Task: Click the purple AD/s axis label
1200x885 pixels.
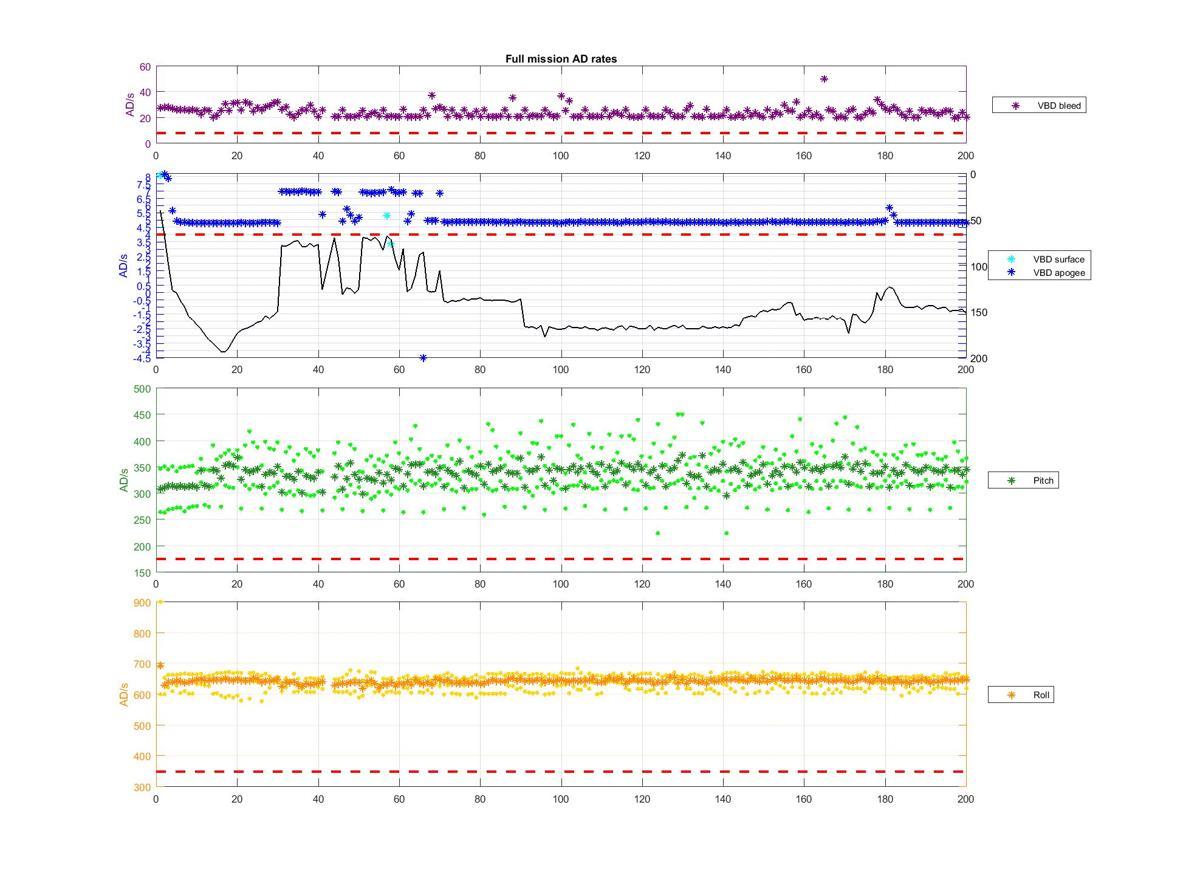Action: (x=129, y=106)
